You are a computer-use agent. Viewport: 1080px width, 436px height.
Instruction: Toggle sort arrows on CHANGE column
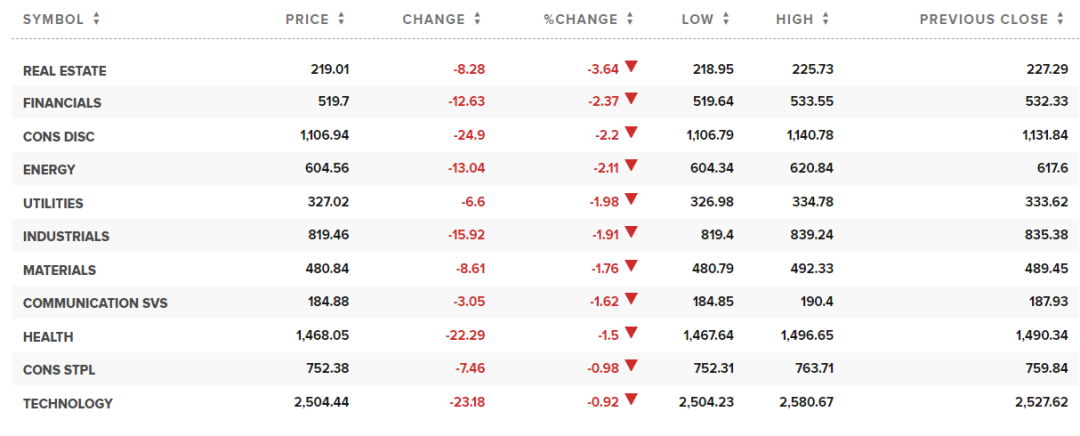(x=477, y=19)
